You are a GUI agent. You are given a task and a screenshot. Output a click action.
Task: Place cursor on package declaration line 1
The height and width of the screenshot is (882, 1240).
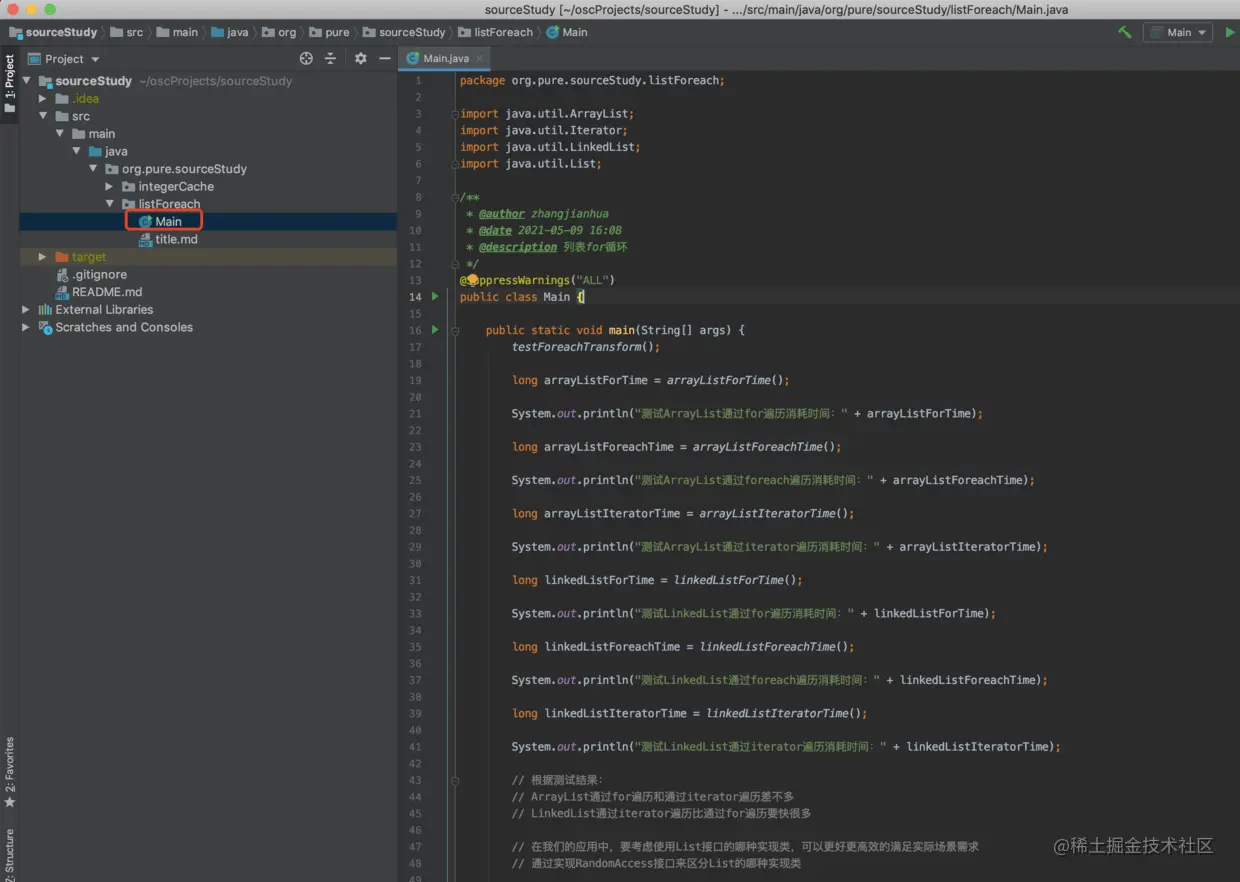tap(592, 80)
